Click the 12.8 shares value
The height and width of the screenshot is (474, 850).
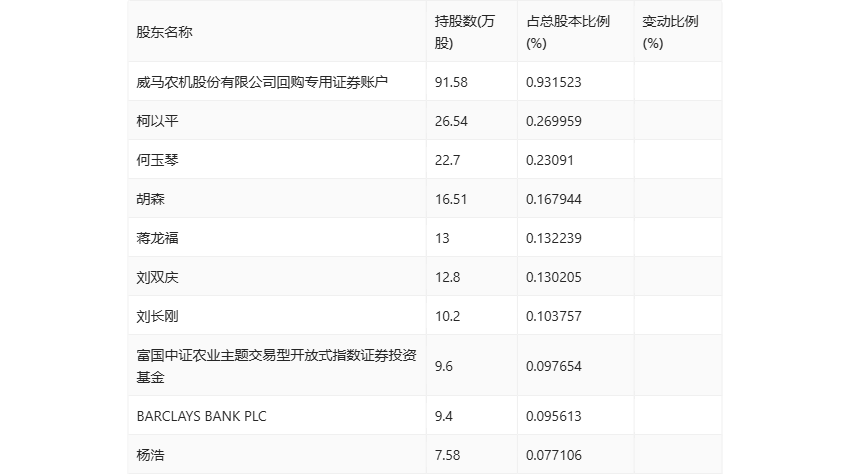pos(447,277)
